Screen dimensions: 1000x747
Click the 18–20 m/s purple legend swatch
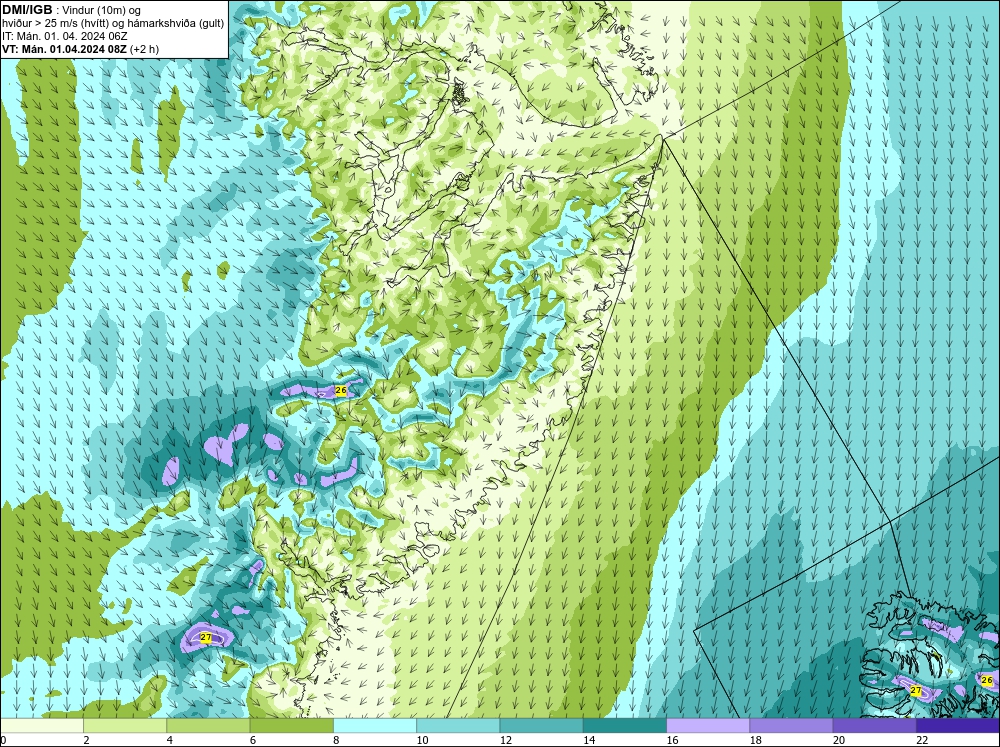pyautogui.click(x=791, y=725)
